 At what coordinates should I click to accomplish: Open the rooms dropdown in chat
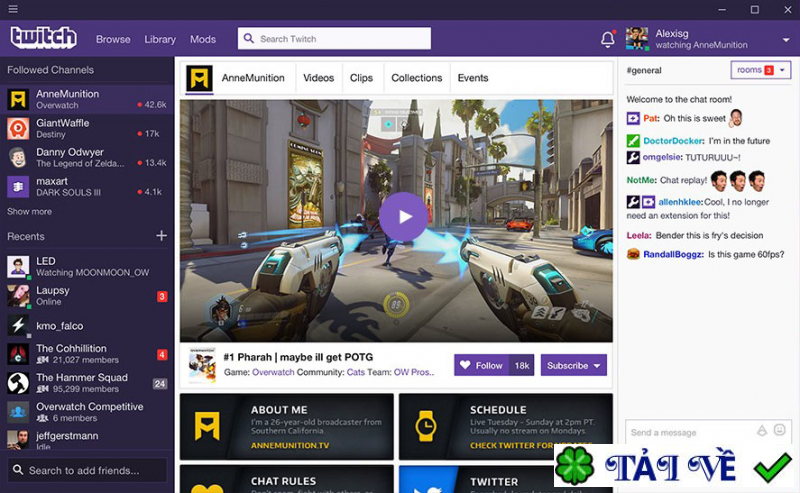point(761,70)
